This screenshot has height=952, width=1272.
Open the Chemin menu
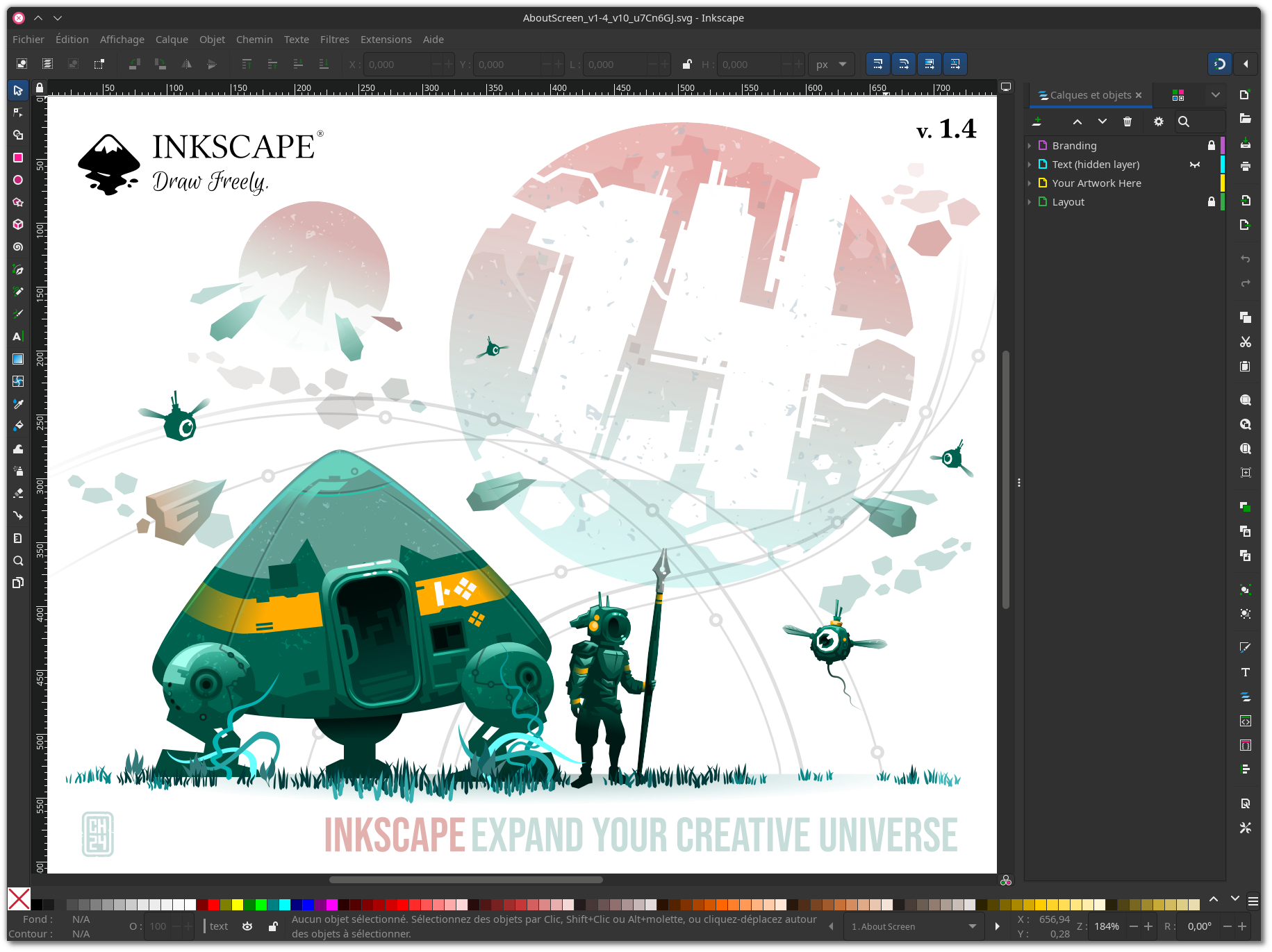click(x=254, y=40)
